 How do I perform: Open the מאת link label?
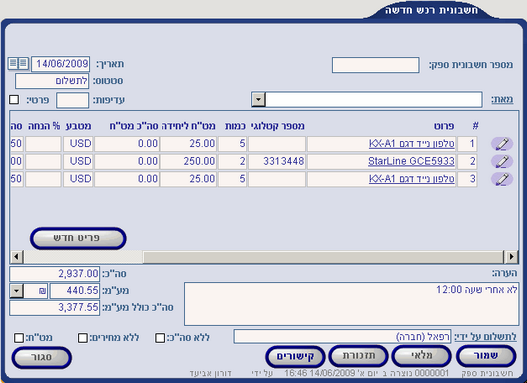pos(502,100)
